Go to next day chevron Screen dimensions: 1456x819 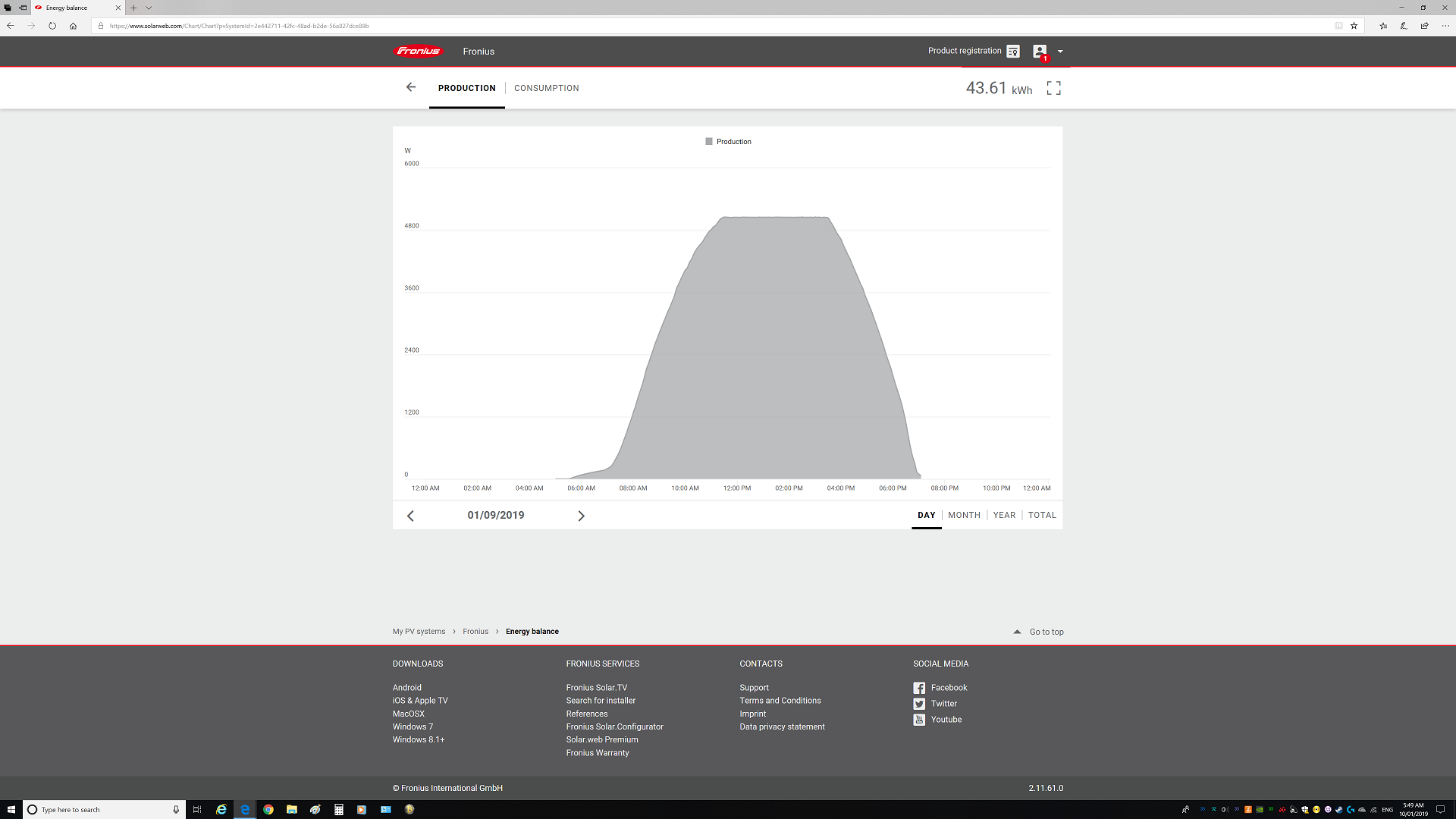[582, 516]
